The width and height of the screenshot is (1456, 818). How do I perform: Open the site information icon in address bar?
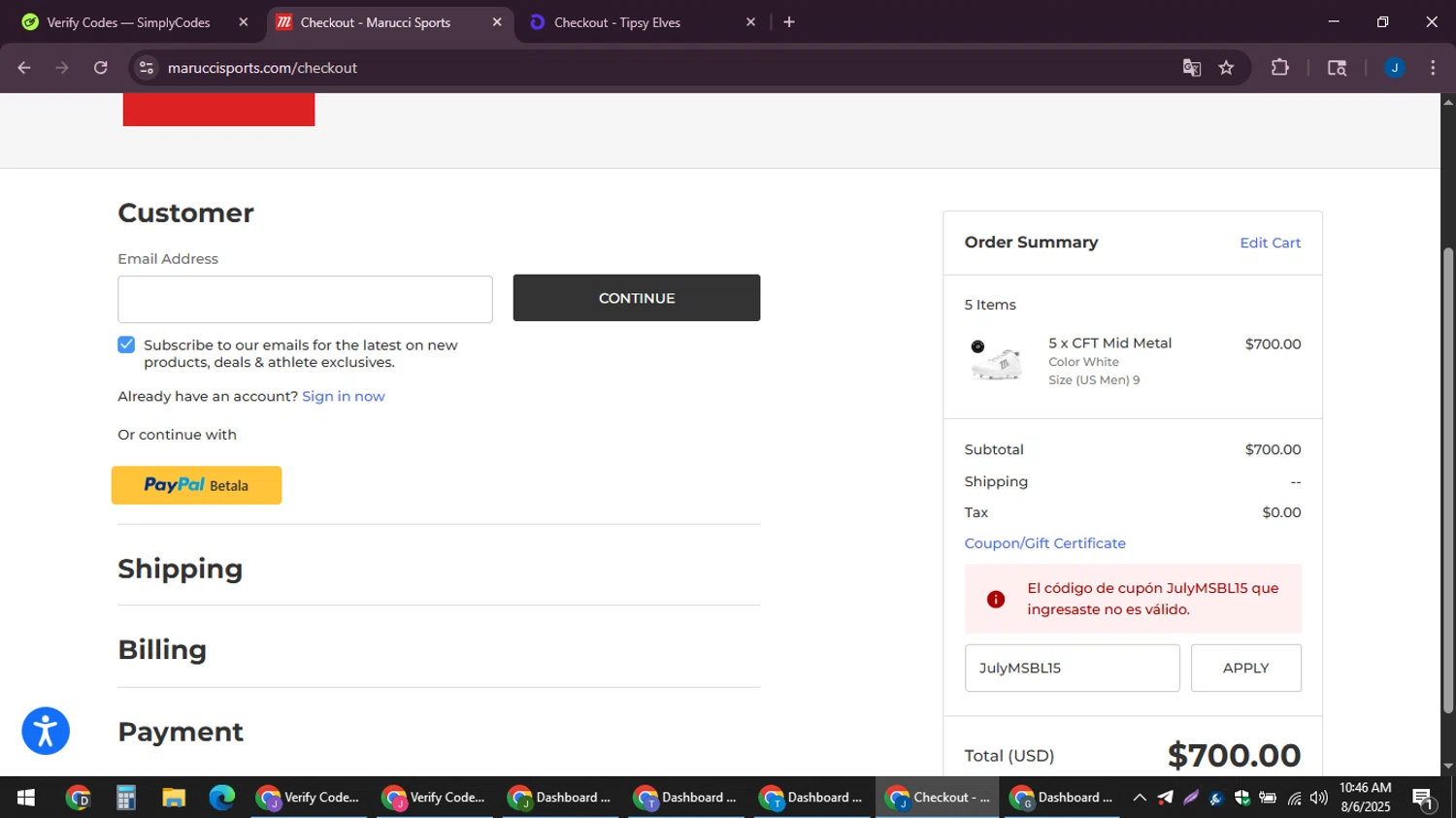[x=147, y=68]
